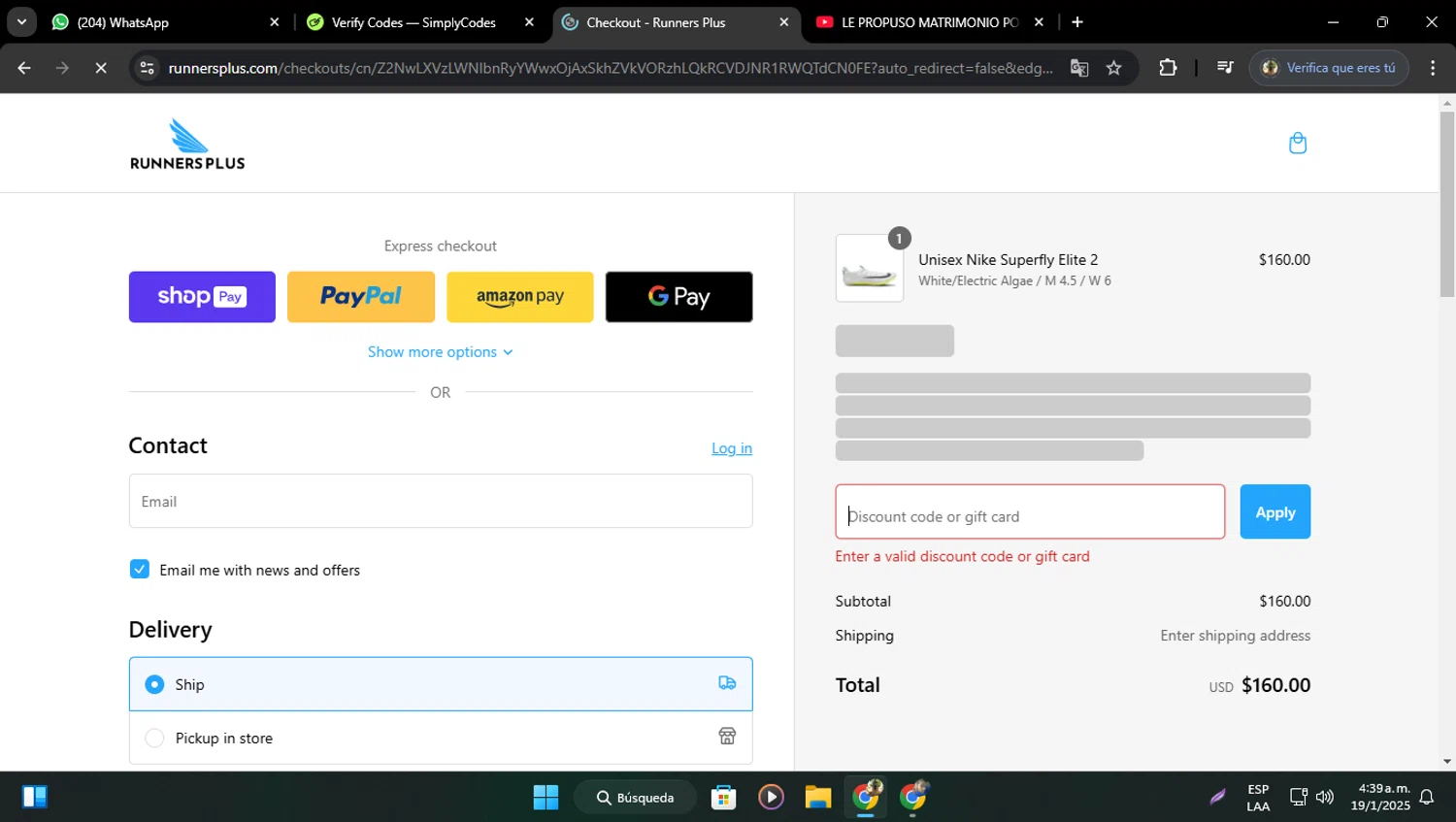1456x822 pixels.
Task: Pay with PayPal button
Action: coord(361,297)
